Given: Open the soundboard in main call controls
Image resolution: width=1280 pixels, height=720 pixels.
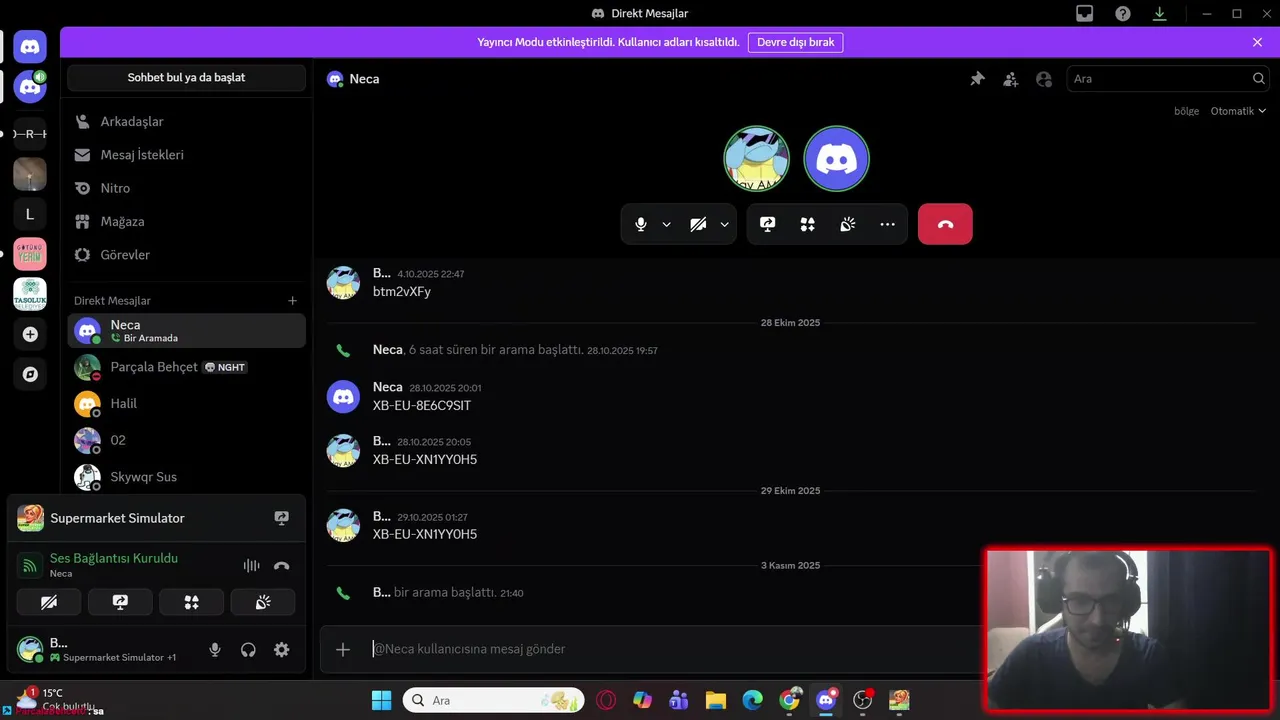Looking at the screenshot, I should point(847,225).
